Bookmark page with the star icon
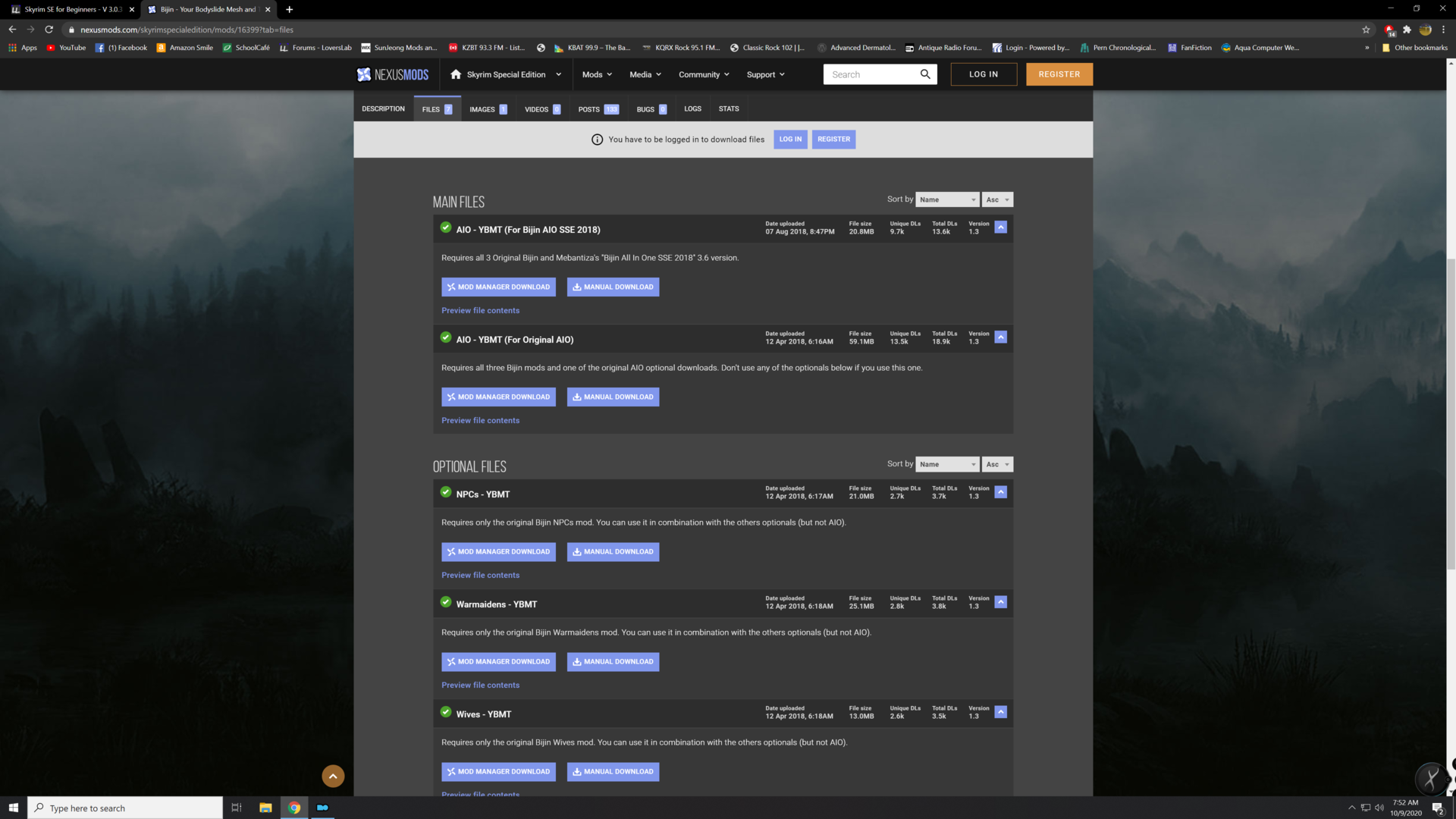Image resolution: width=1456 pixels, height=819 pixels. click(x=1366, y=30)
